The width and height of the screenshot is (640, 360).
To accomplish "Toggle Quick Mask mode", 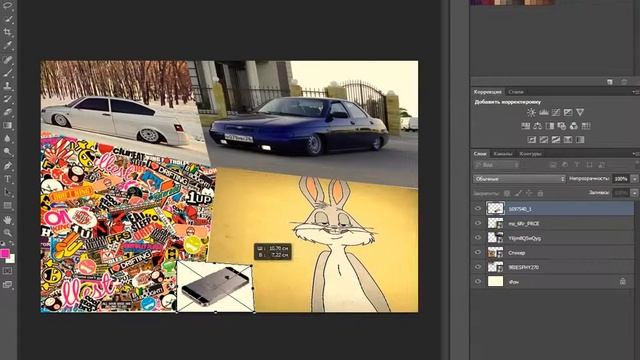I will point(7,271).
